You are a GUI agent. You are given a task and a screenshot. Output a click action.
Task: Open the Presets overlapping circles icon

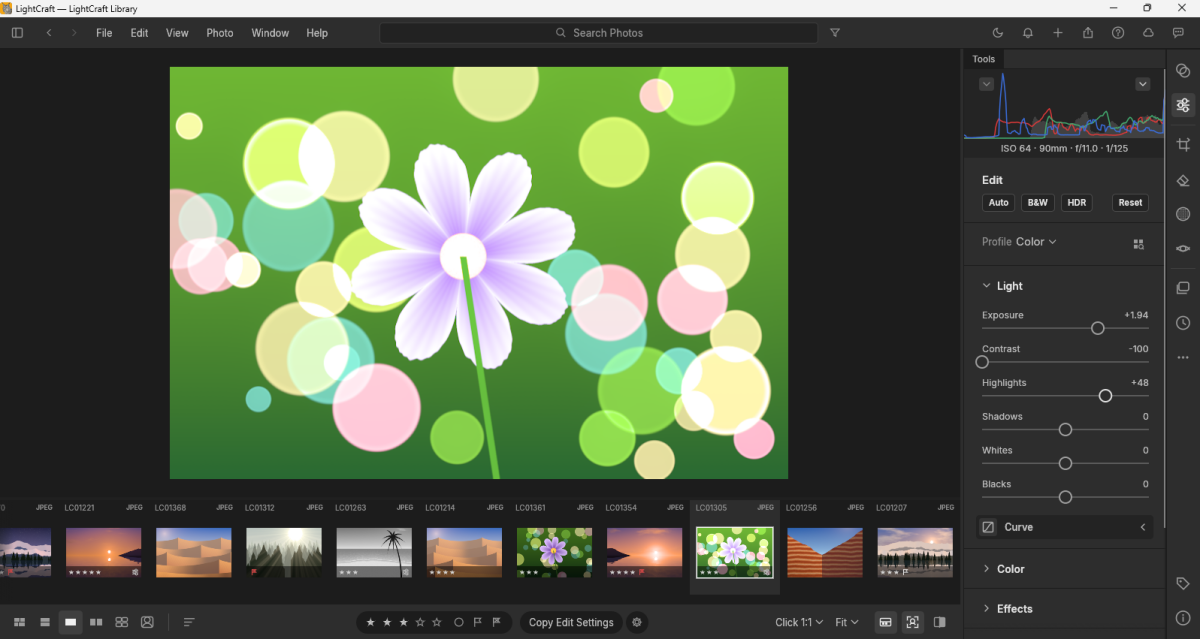(1183, 70)
